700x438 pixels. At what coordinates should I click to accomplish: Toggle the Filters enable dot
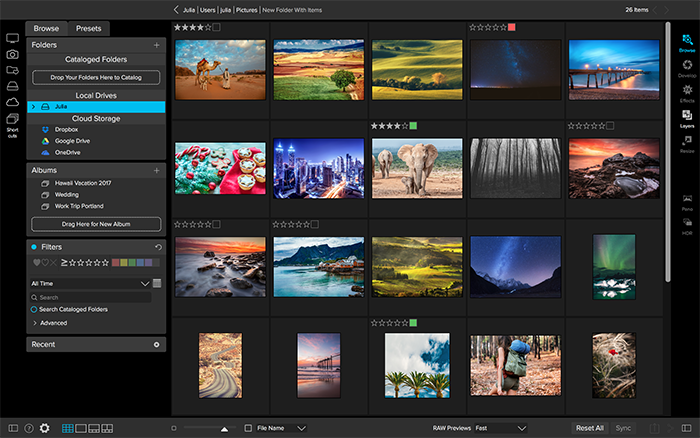34,246
